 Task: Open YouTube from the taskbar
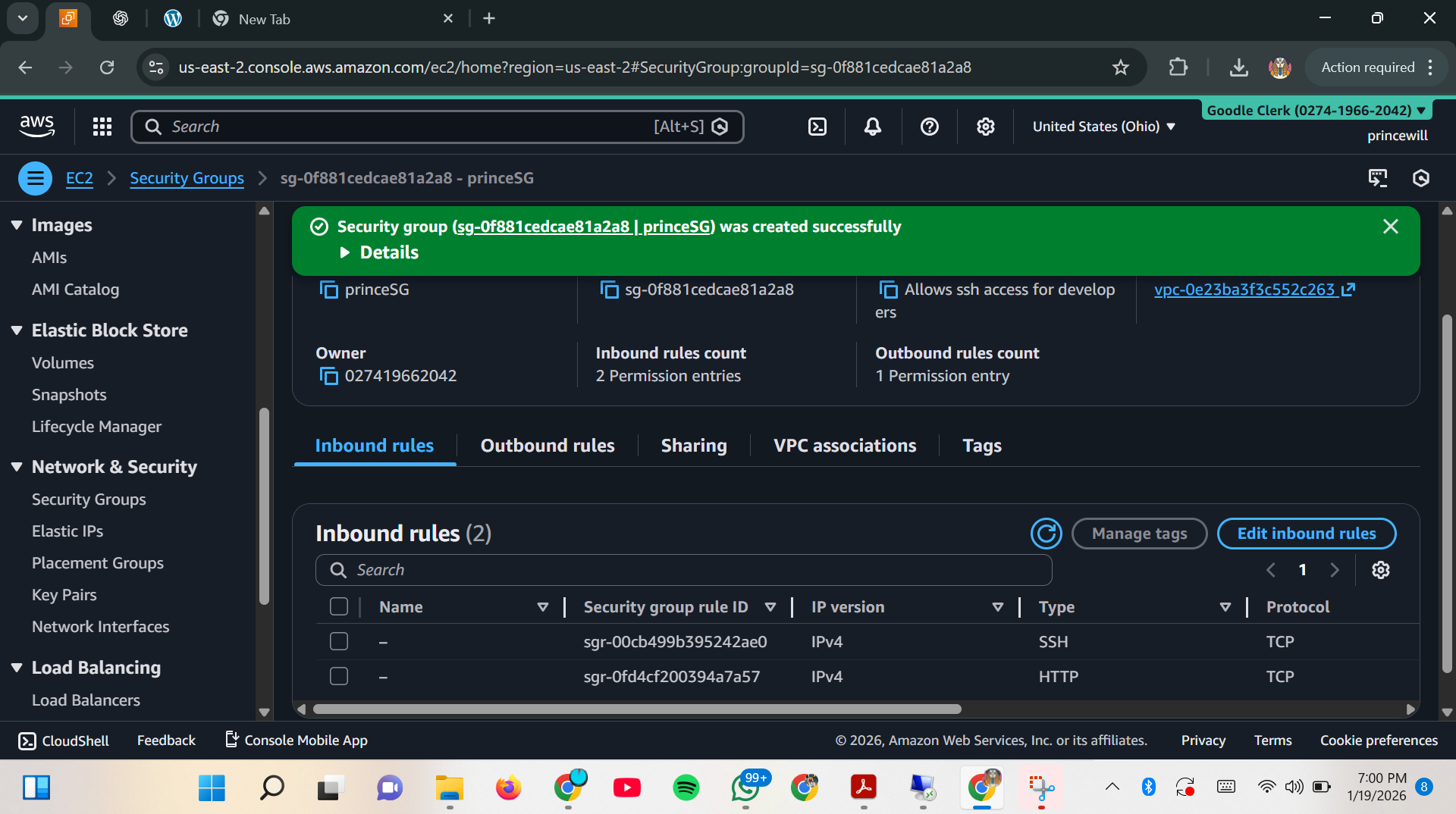tap(626, 787)
